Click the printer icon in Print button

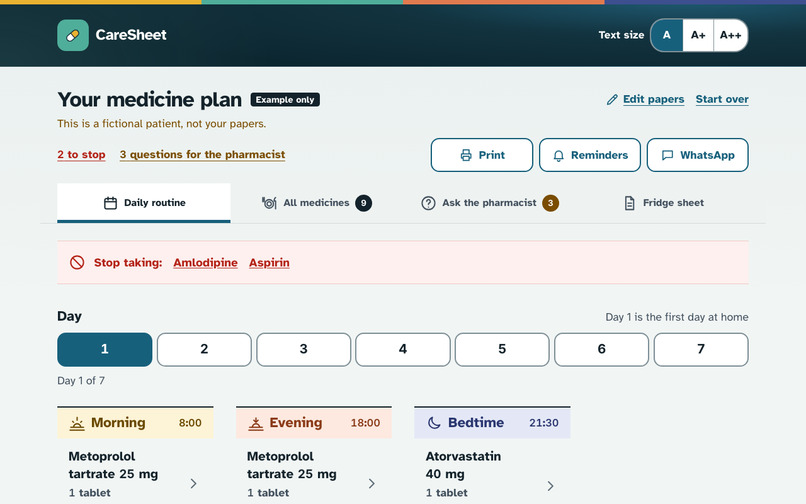pyautogui.click(x=466, y=155)
